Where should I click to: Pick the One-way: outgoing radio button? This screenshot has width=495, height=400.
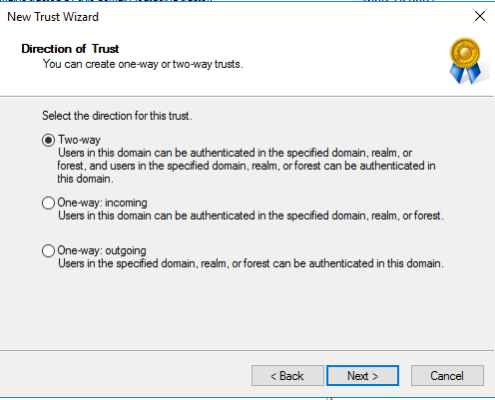pyautogui.click(x=48, y=251)
